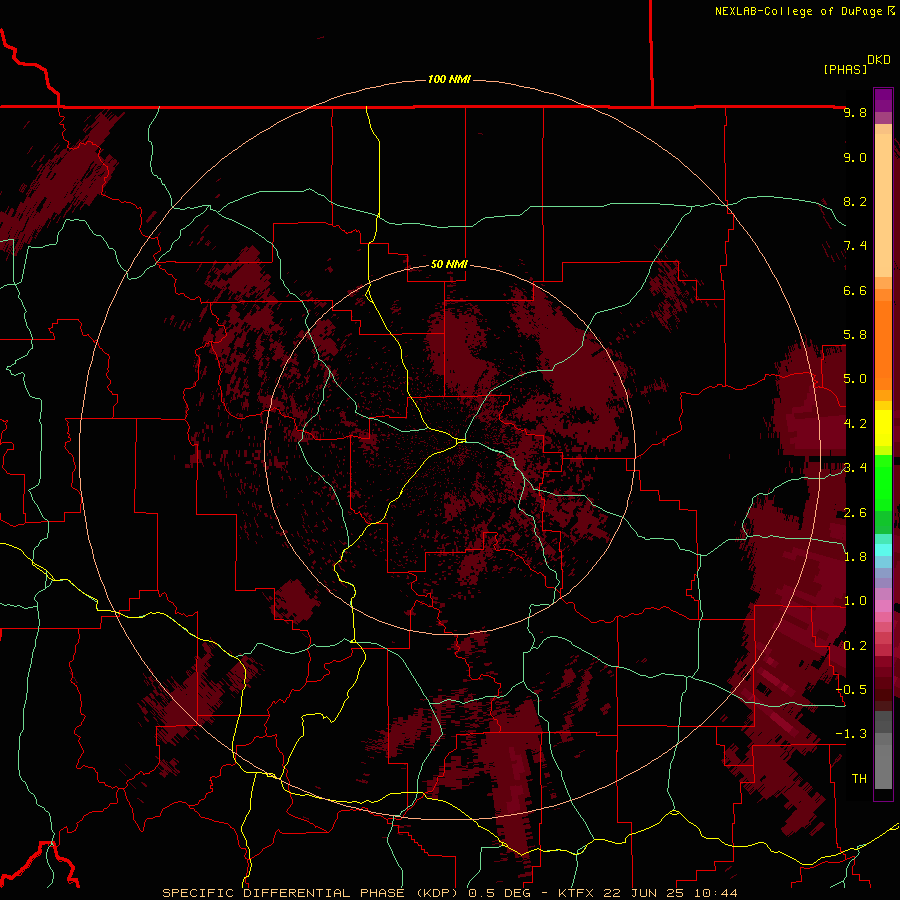Click the 5.8 legend value

pos(855,335)
